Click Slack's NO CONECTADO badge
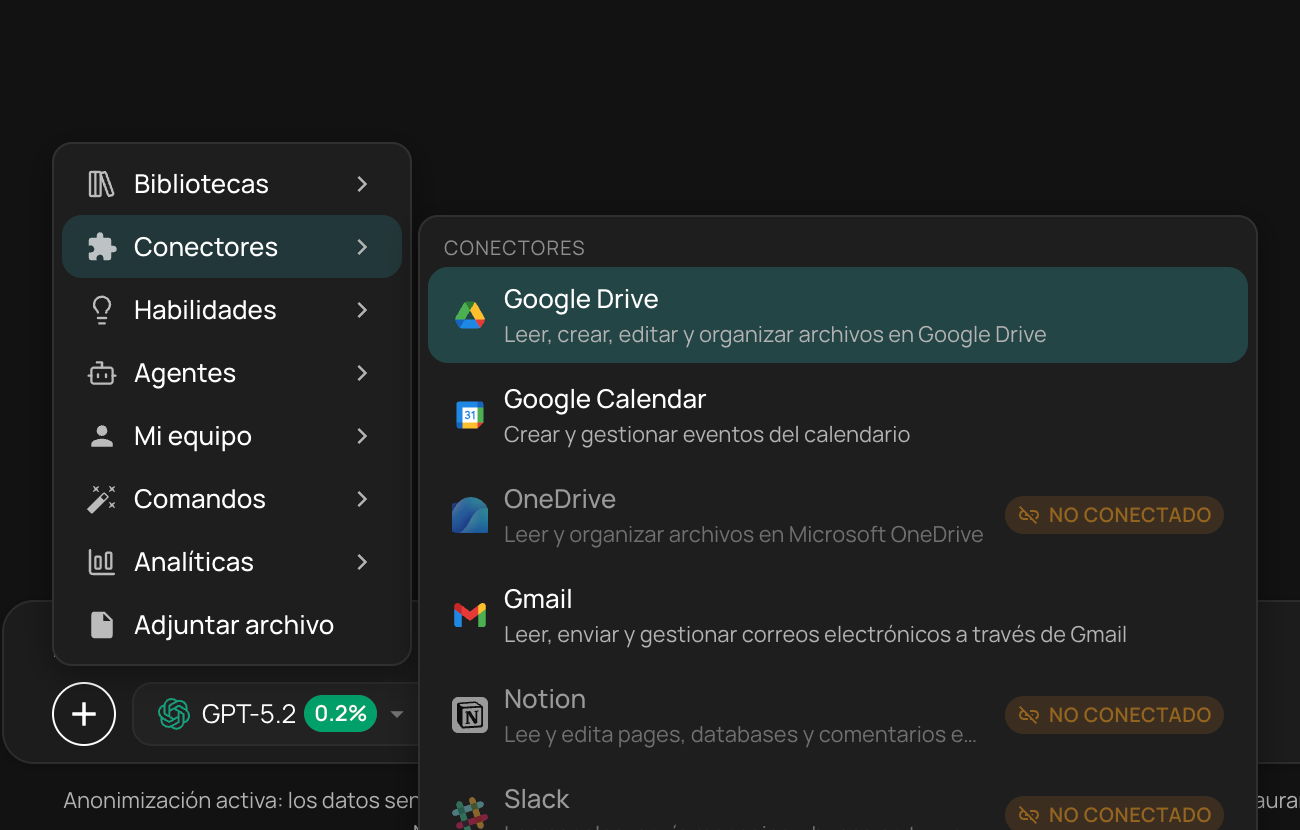This screenshot has width=1300, height=830. point(1114,814)
